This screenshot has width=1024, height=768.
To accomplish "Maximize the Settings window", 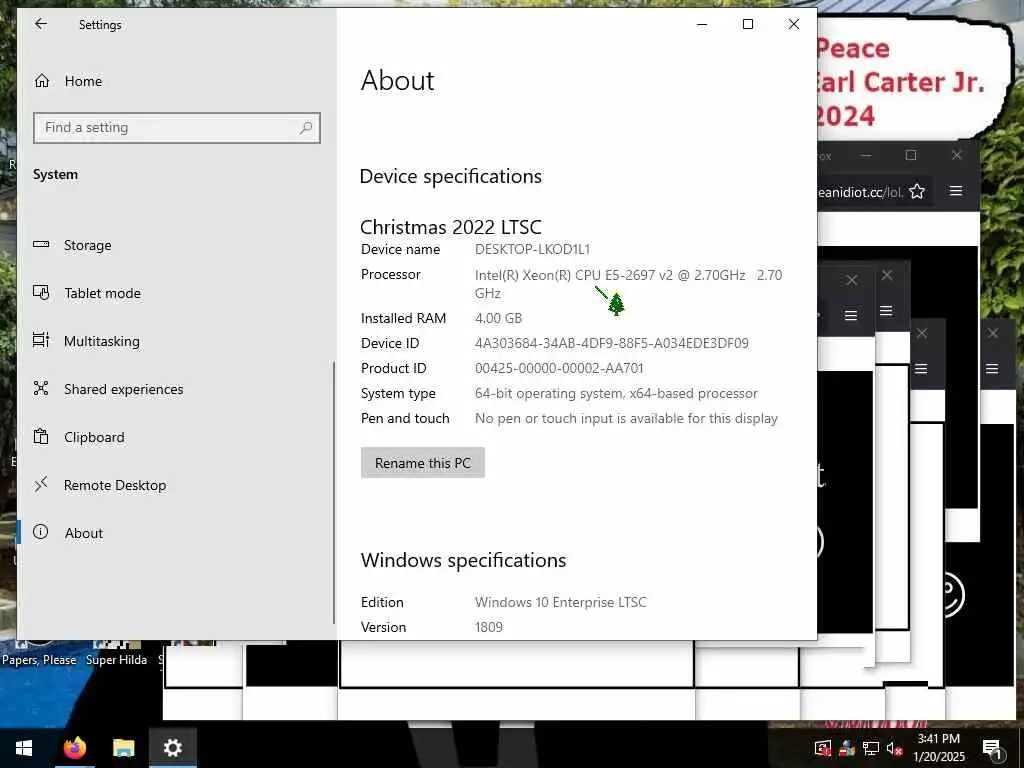I will [748, 24].
